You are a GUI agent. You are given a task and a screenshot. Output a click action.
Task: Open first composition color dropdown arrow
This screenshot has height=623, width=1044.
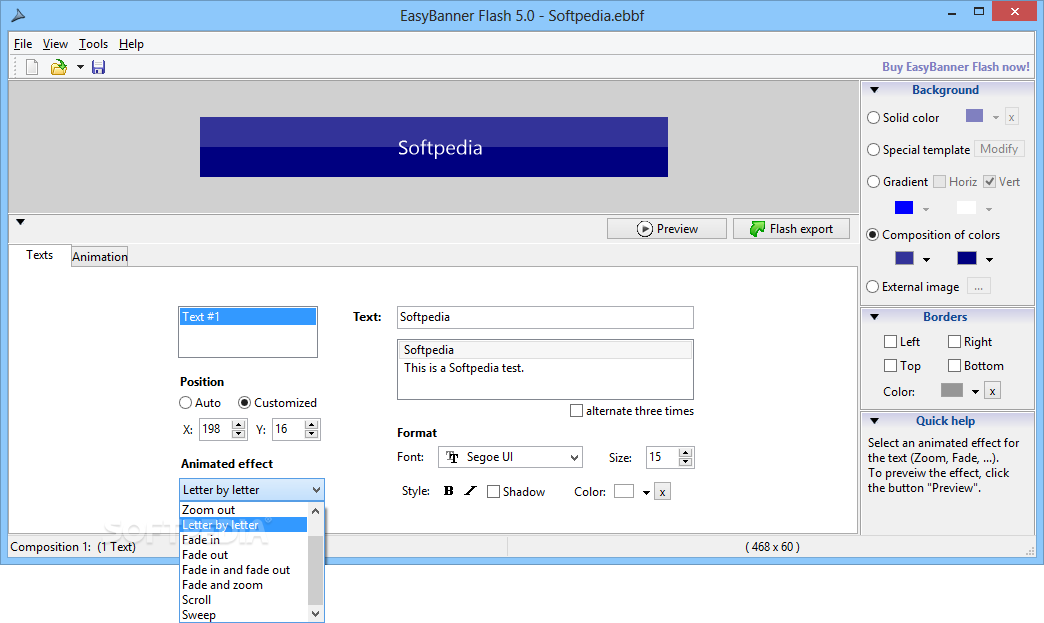(926, 260)
